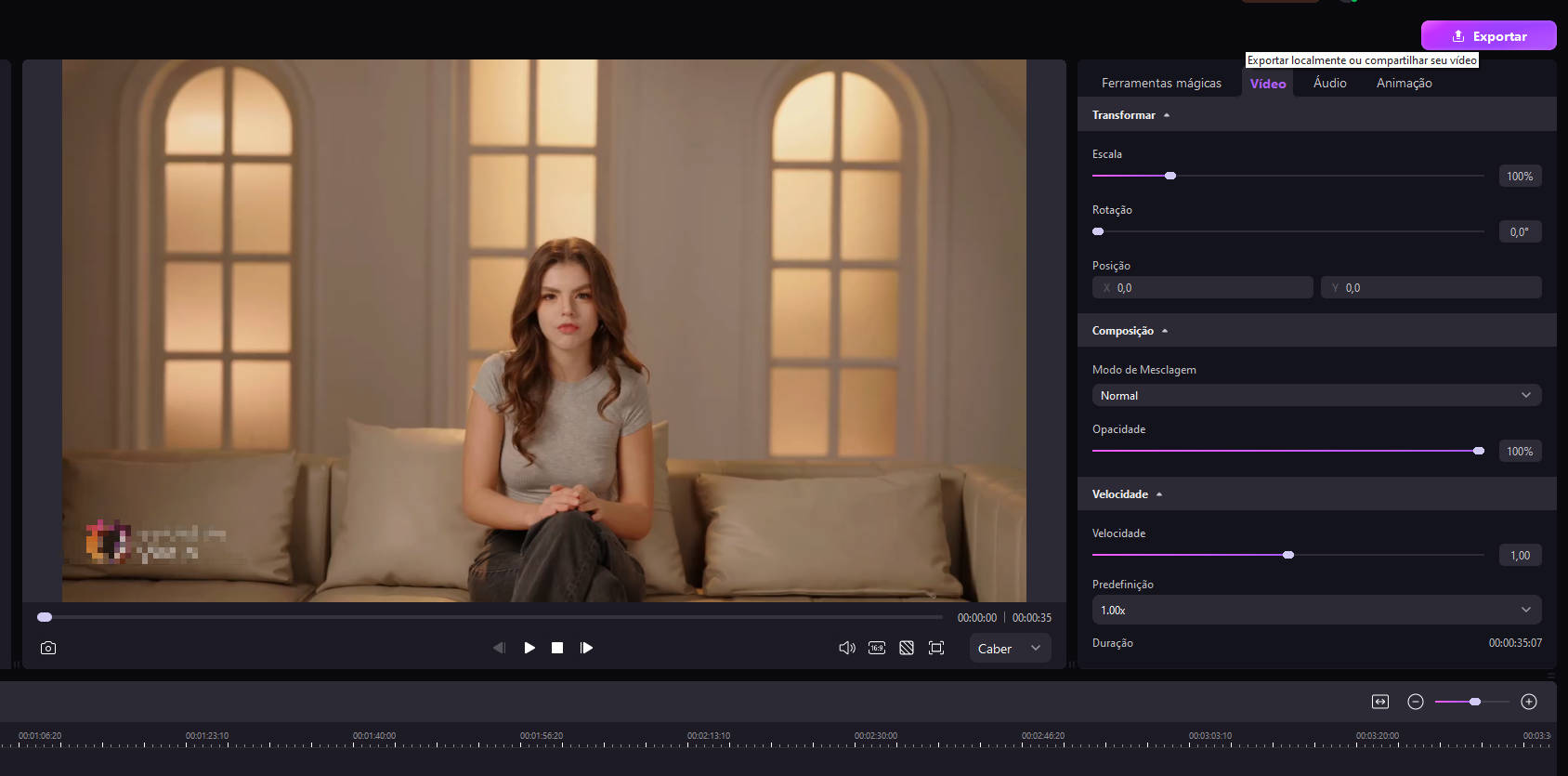The height and width of the screenshot is (776, 1568).
Task: Adjust the Escala slider handle
Action: coord(1170,176)
